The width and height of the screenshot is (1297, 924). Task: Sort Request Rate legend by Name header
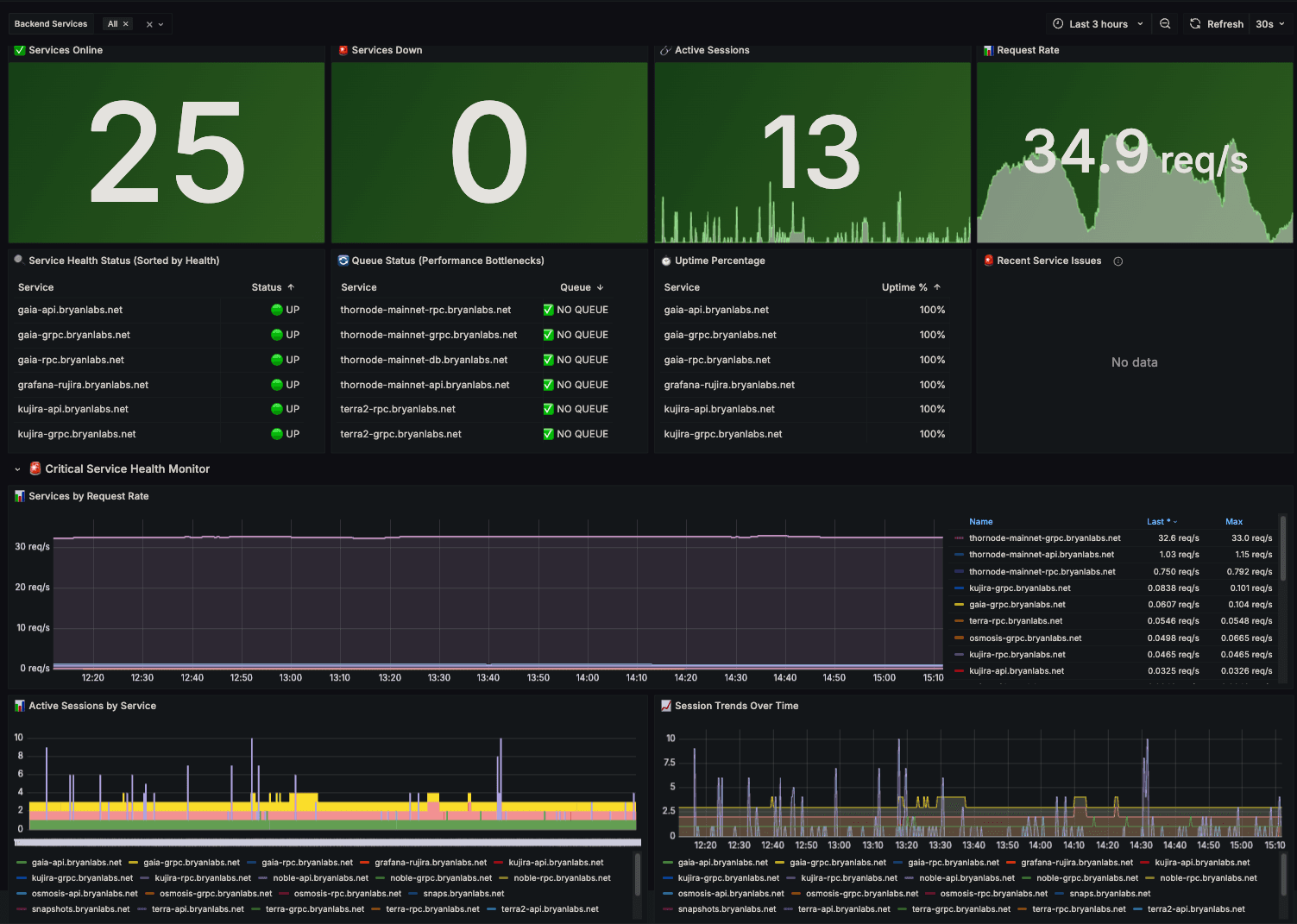981,522
